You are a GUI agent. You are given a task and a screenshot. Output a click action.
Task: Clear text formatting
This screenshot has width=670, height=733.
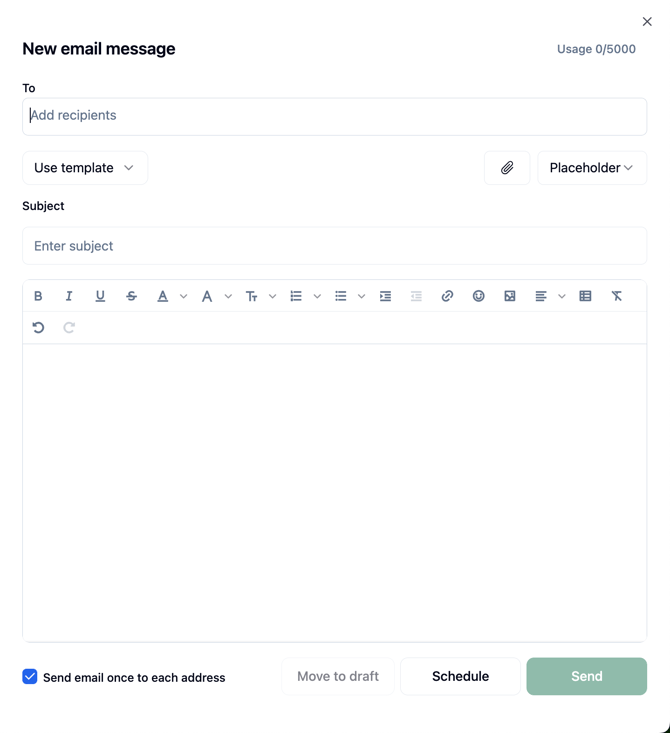(616, 296)
